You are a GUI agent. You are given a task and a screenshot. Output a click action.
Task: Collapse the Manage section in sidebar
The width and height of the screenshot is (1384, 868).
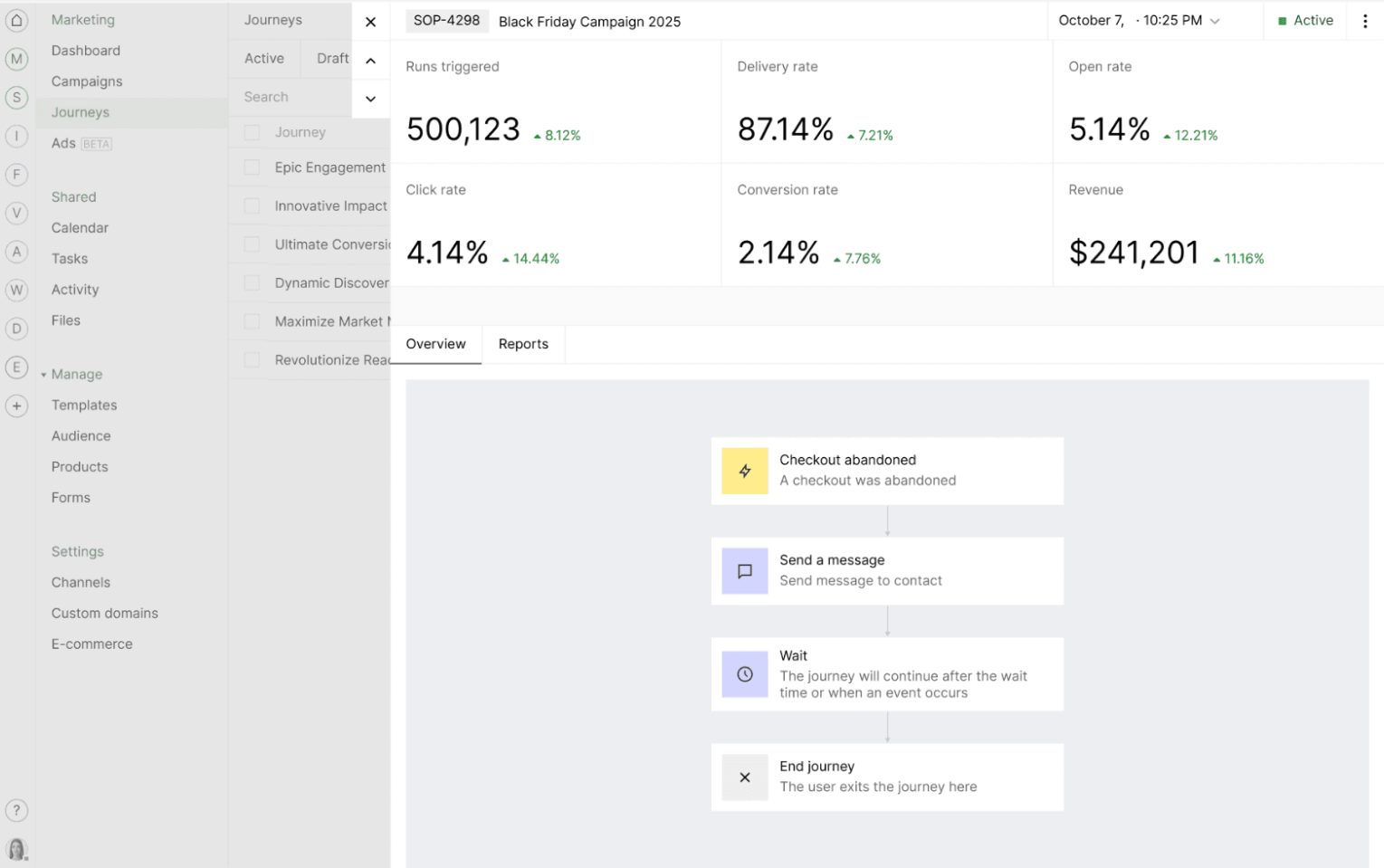(x=43, y=375)
